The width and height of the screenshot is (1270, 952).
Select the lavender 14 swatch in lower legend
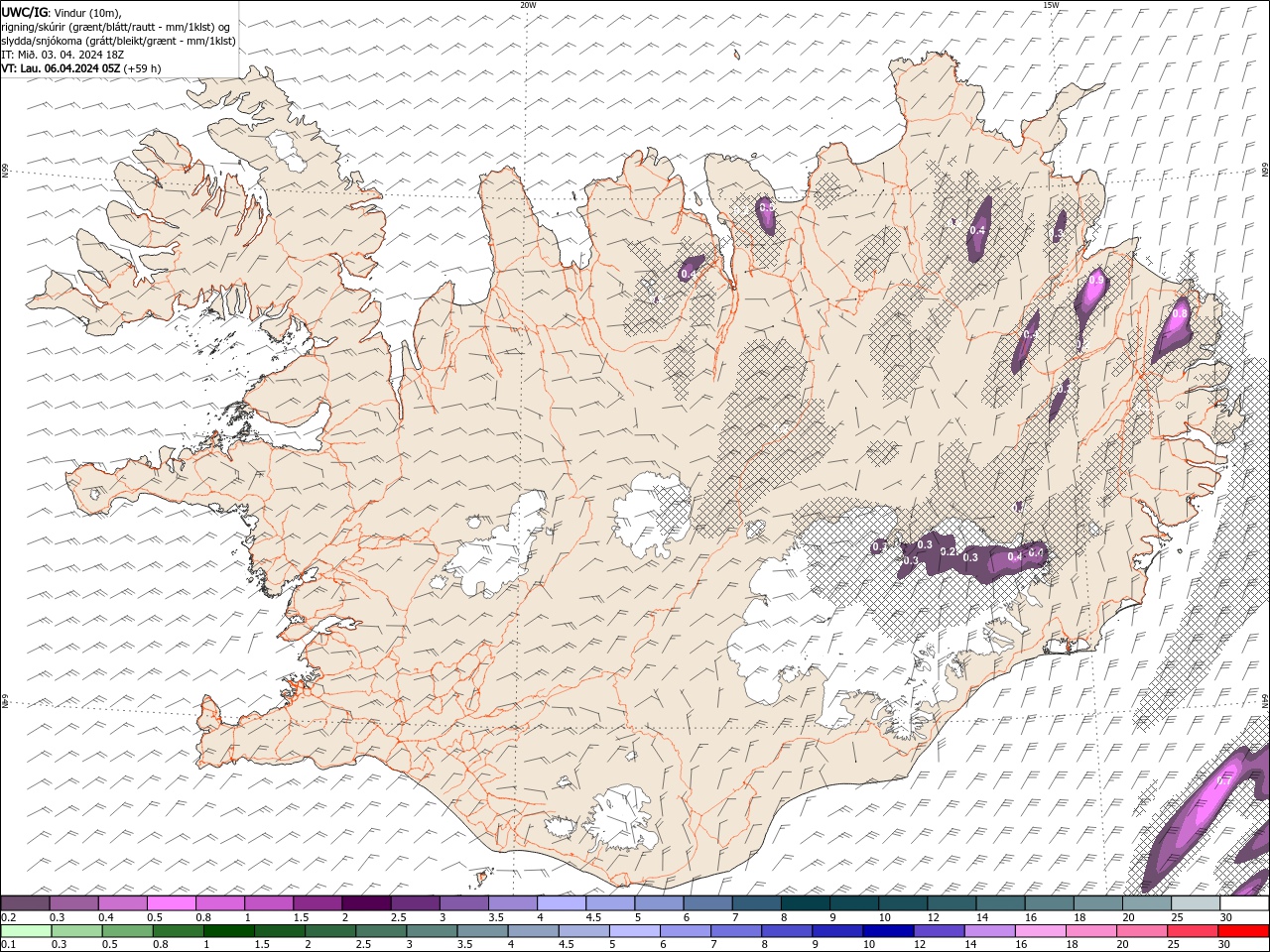coord(989,931)
